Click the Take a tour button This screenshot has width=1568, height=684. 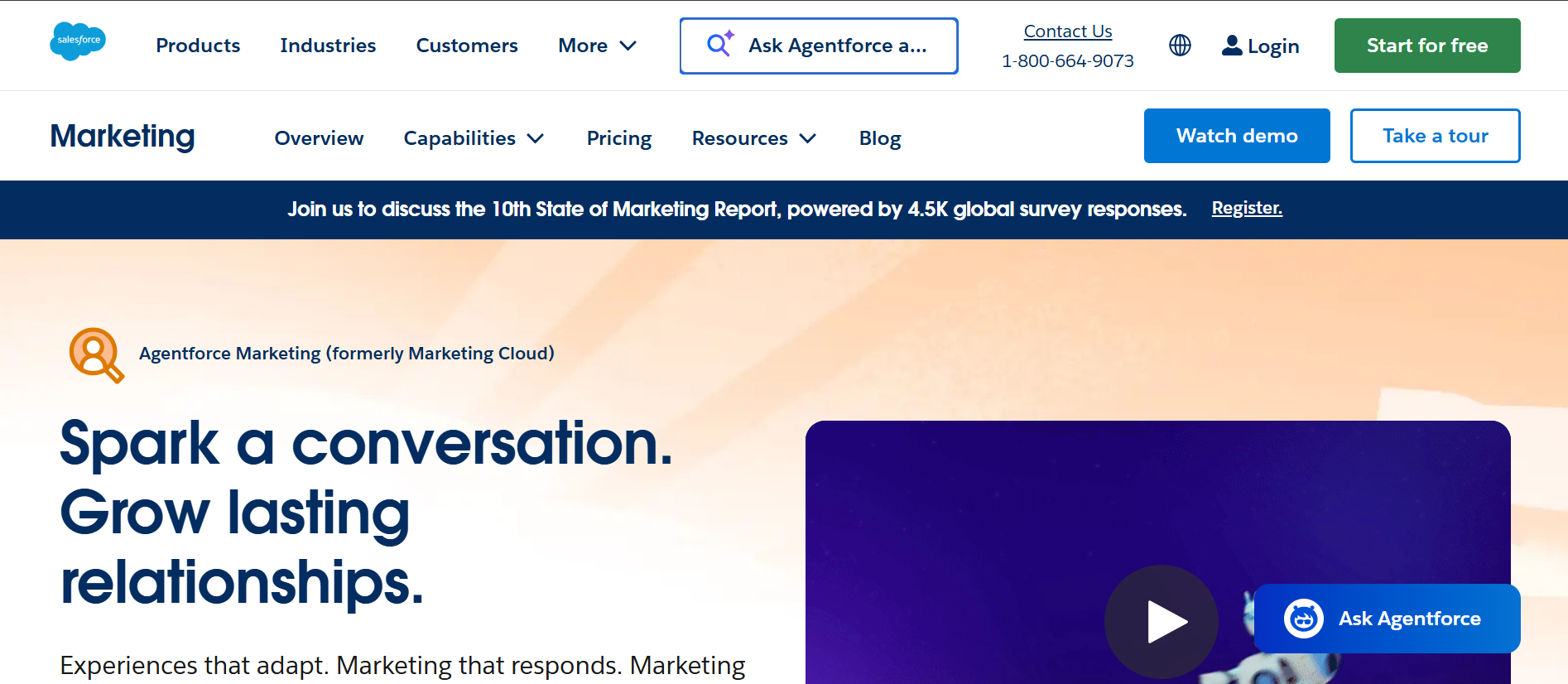pyautogui.click(x=1435, y=136)
